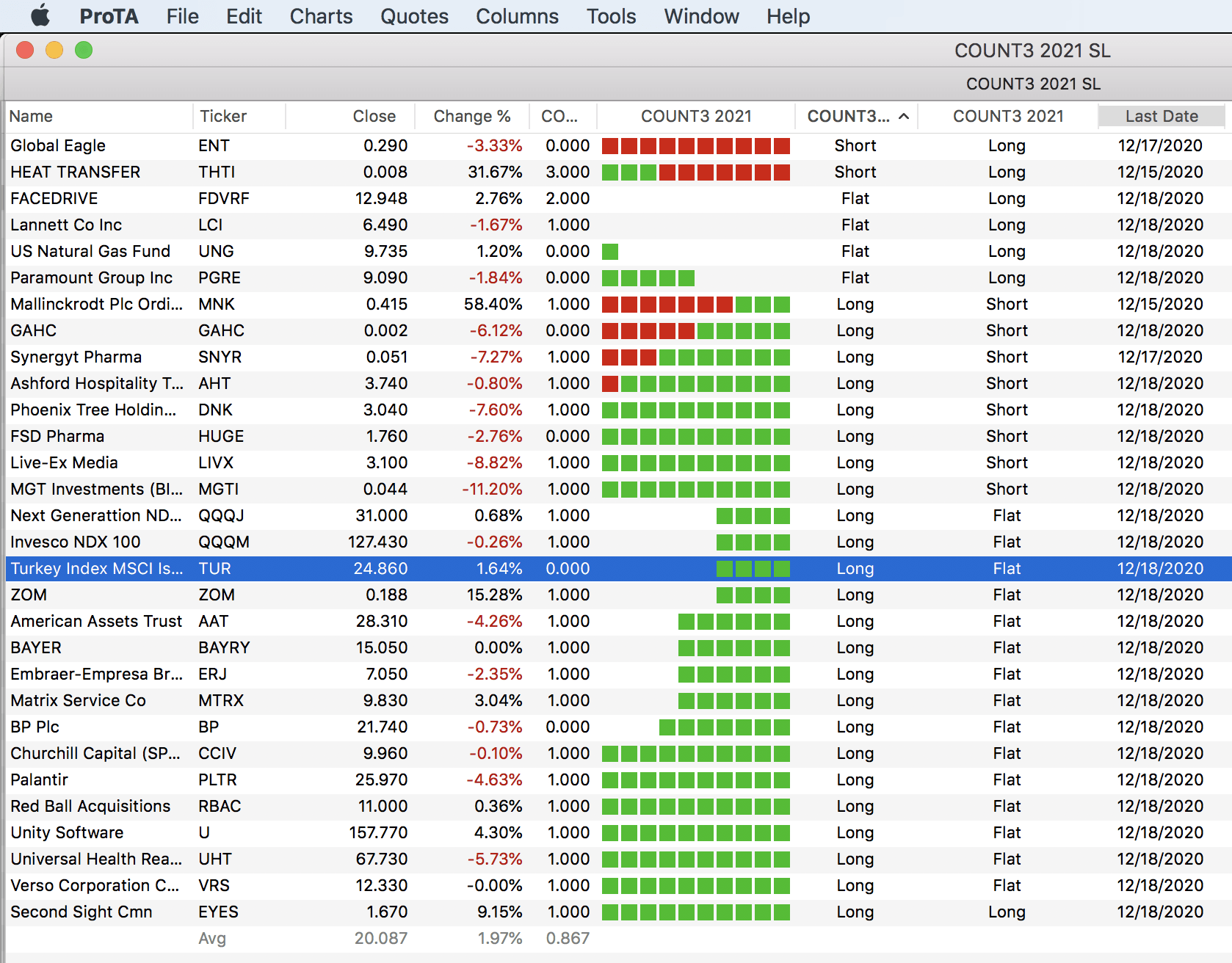Select the FACEDRIVE row name
Viewport: 1232px width, 963px height.
pos(54,198)
